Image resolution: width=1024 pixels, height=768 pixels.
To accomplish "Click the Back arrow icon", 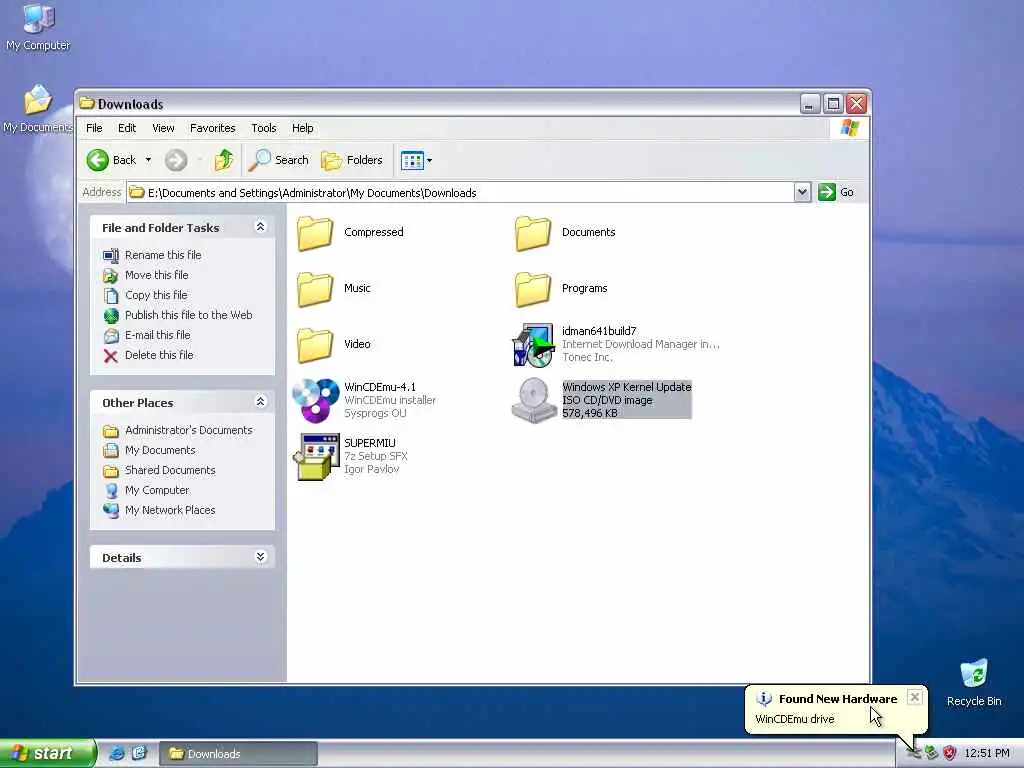I will [98, 160].
